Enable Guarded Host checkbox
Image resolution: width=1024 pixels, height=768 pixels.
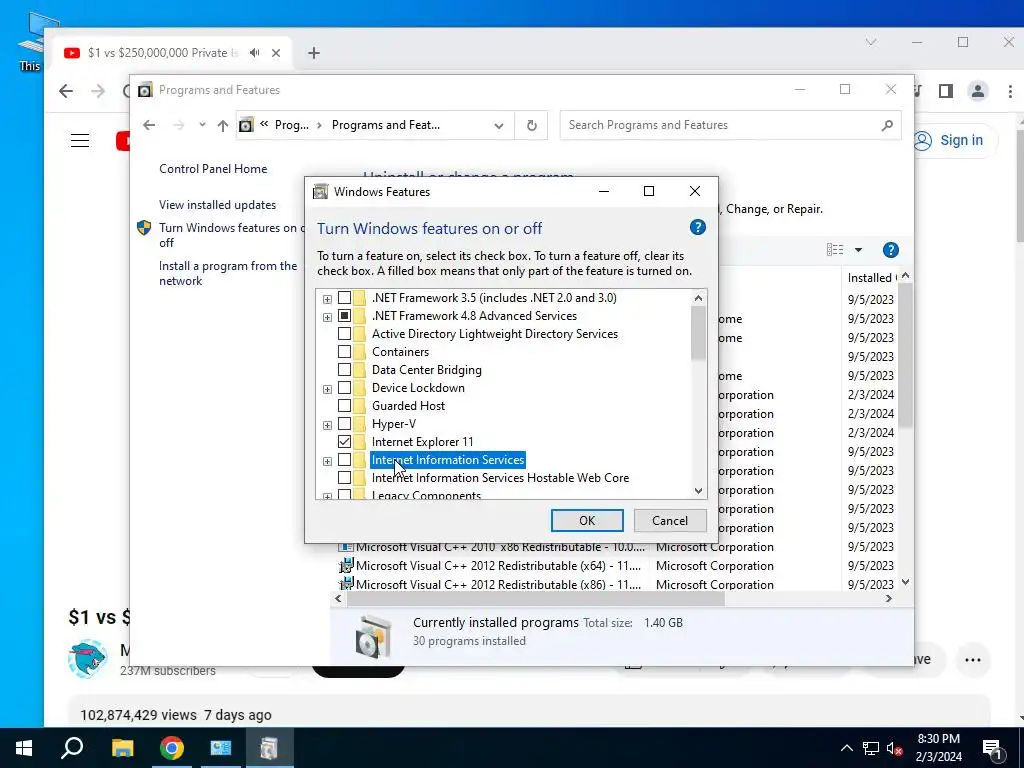(344, 406)
